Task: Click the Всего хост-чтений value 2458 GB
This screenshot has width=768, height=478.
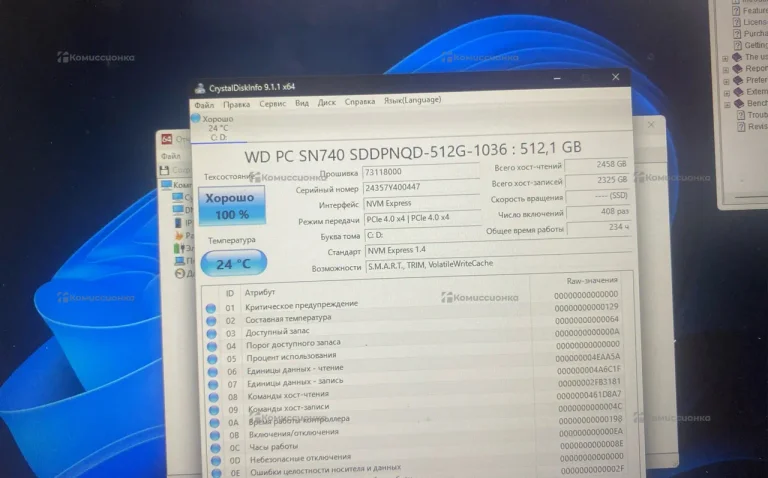Action: click(x=597, y=165)
